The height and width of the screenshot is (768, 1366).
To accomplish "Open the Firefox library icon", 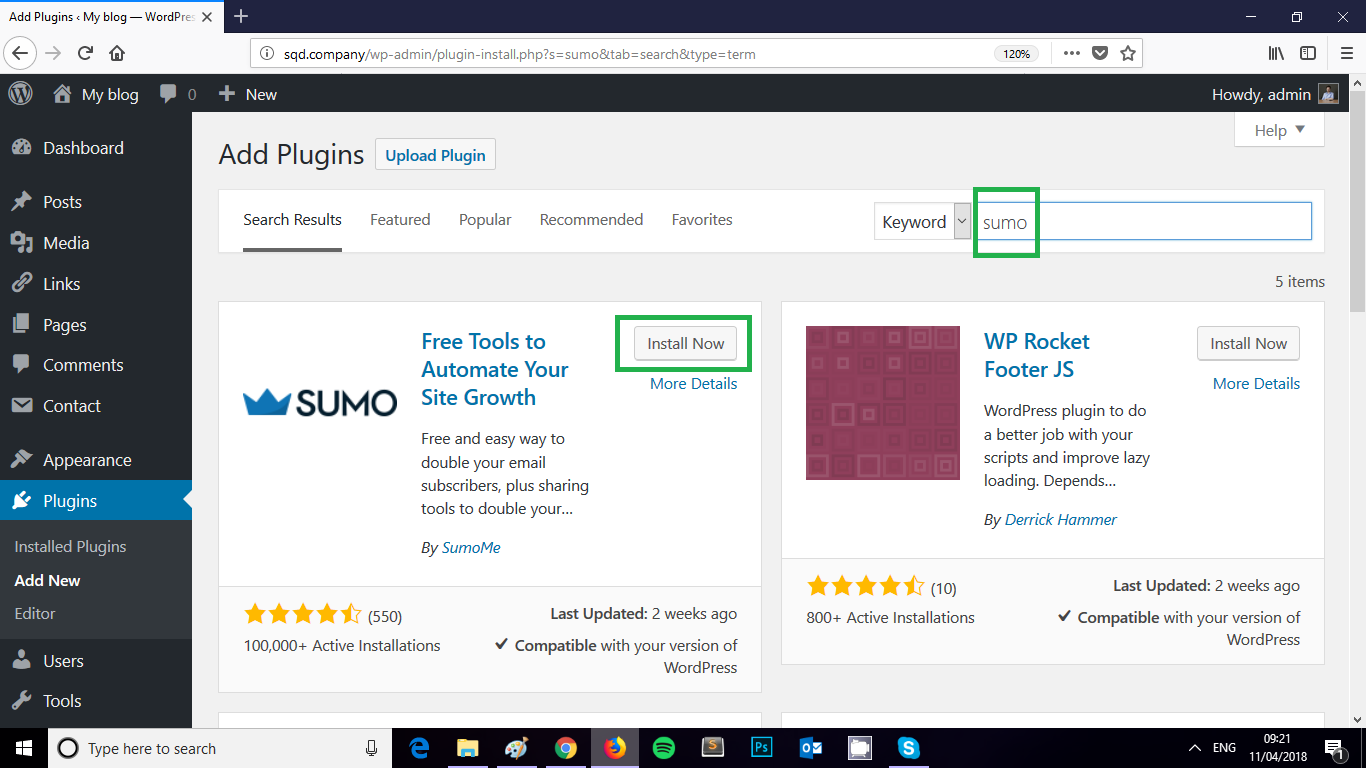I will coord(1277,53).
